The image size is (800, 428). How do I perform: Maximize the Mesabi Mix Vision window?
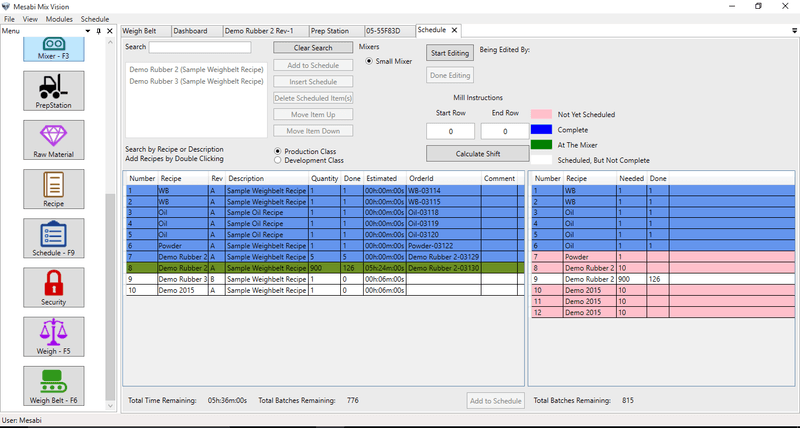click(x=759, y=6)
